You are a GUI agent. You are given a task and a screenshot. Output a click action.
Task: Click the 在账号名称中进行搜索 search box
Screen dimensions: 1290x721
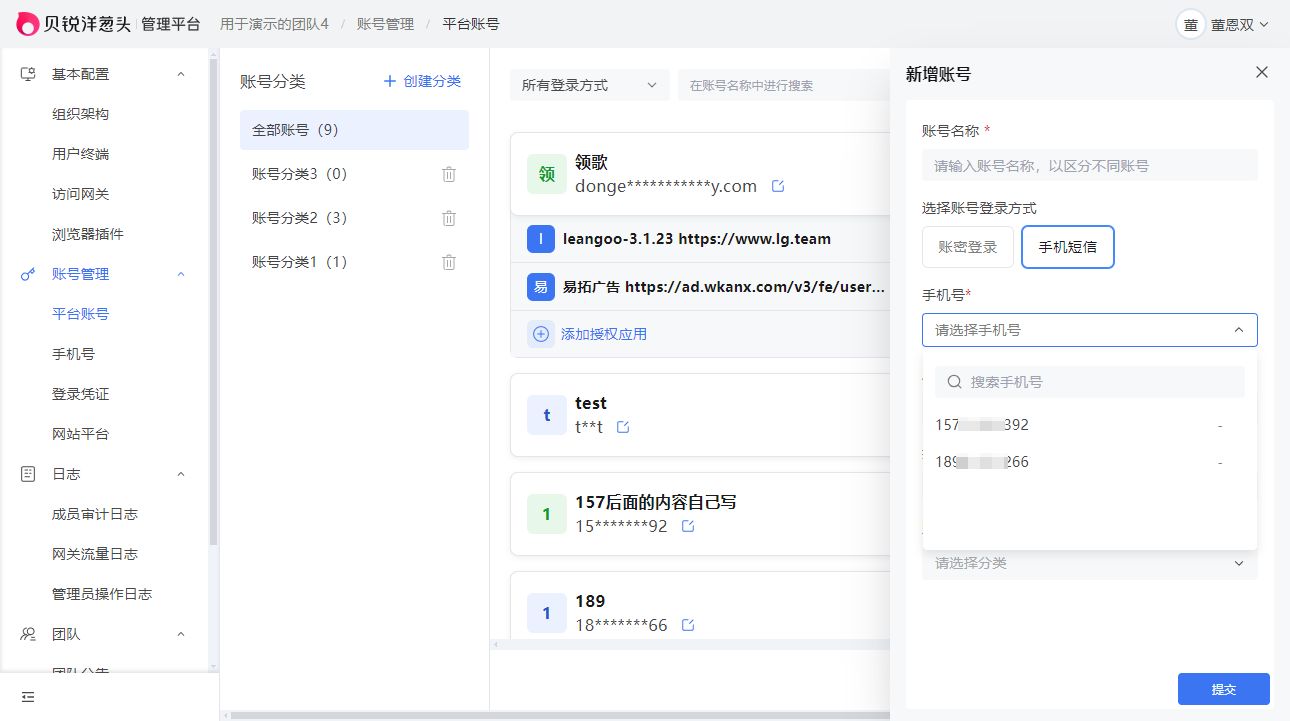(x=784, y=85)
